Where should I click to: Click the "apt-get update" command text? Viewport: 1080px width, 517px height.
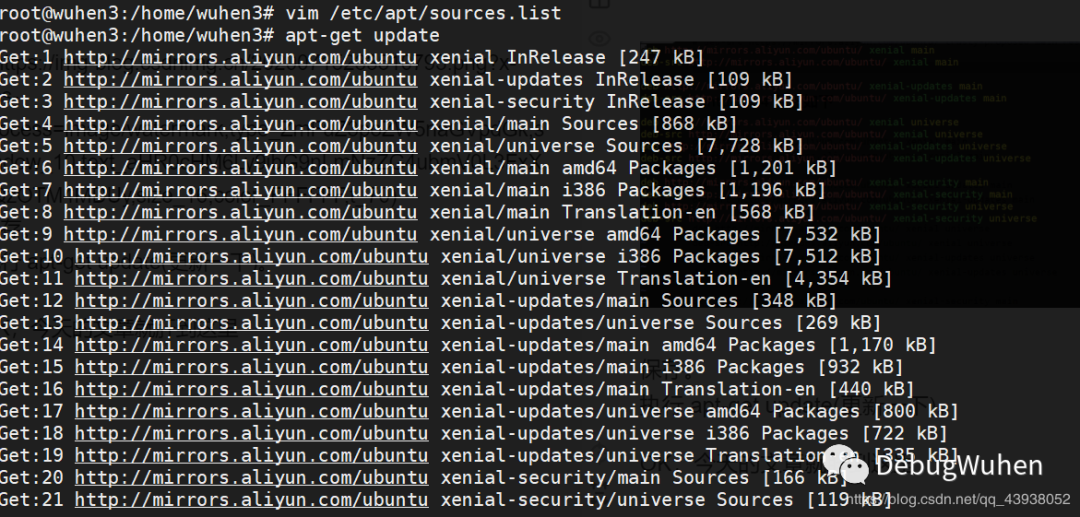[x=362, y=36]
